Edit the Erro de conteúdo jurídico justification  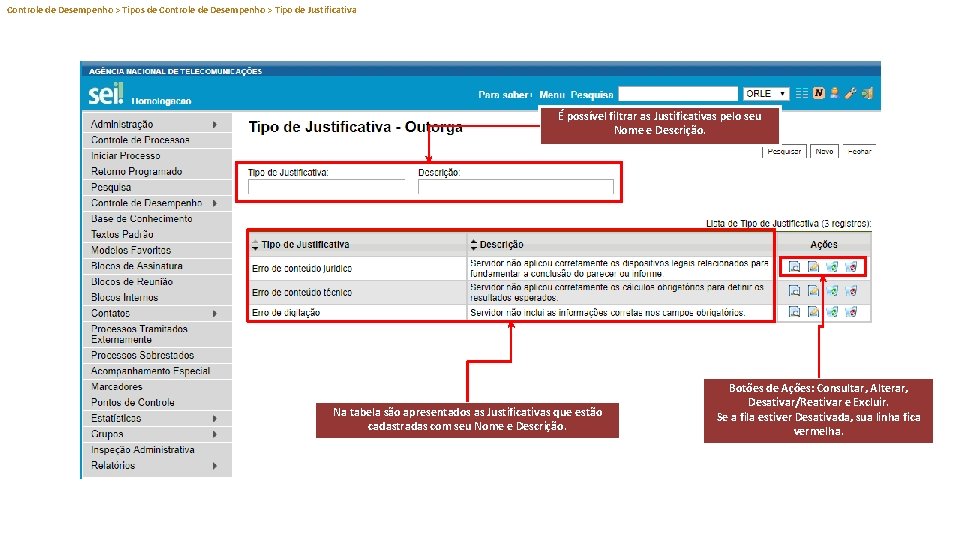pos(813,267)
